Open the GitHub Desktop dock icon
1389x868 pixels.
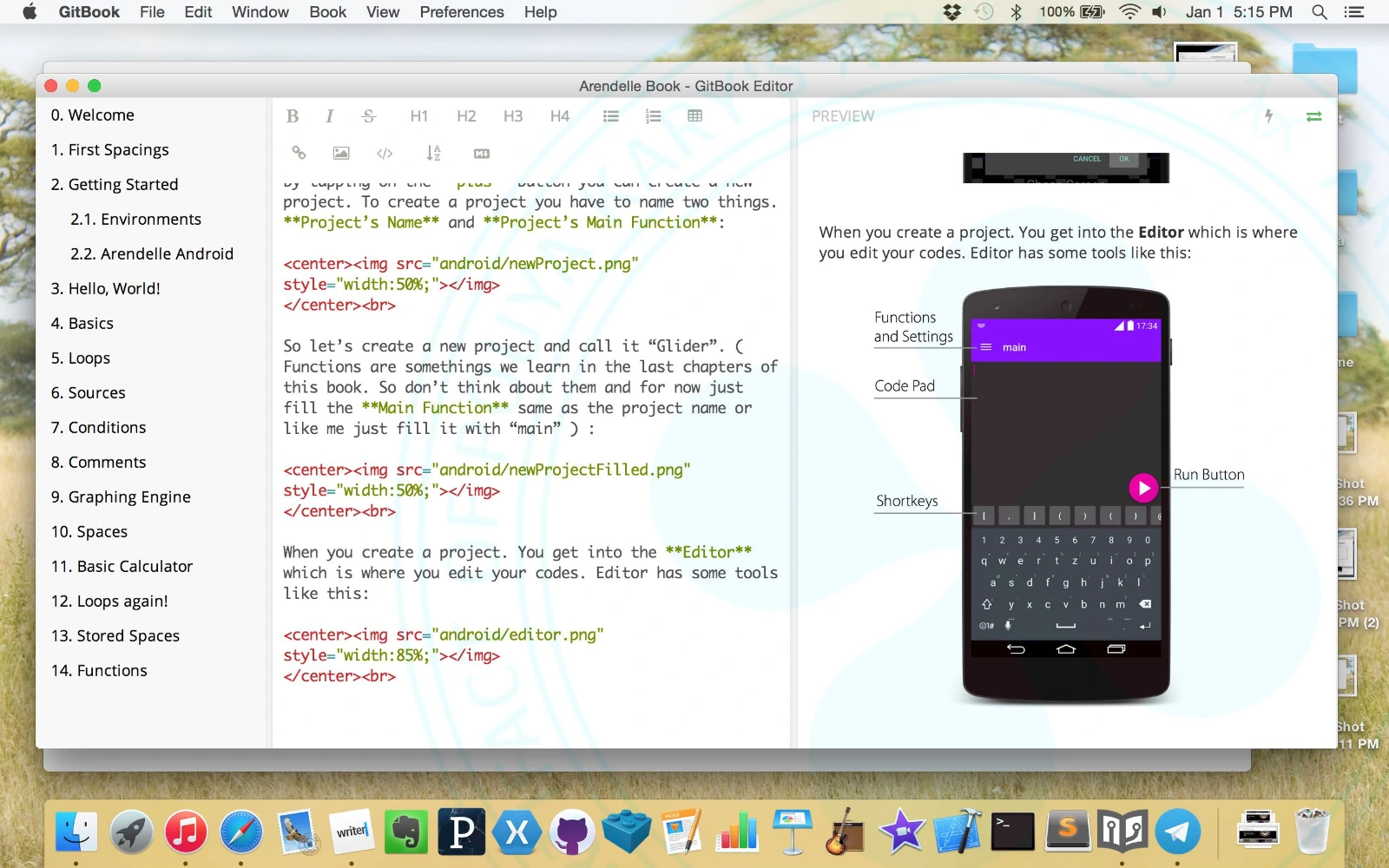[571, 832]
